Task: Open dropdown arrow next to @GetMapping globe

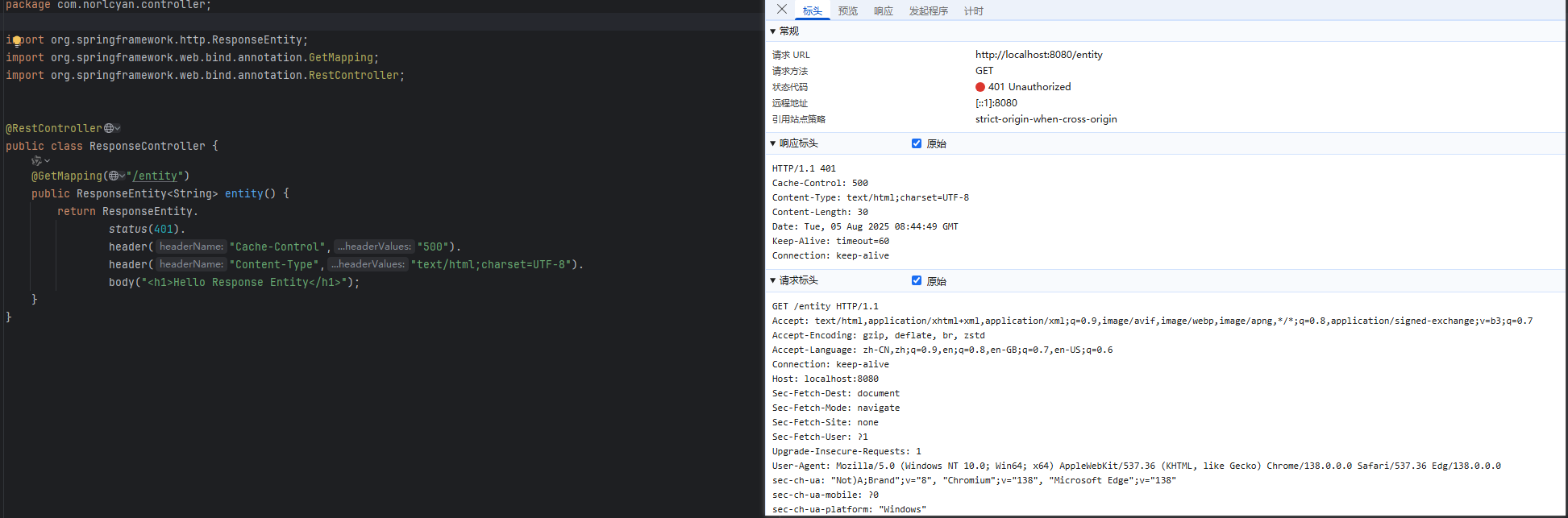Action: (x=122, y=176)
